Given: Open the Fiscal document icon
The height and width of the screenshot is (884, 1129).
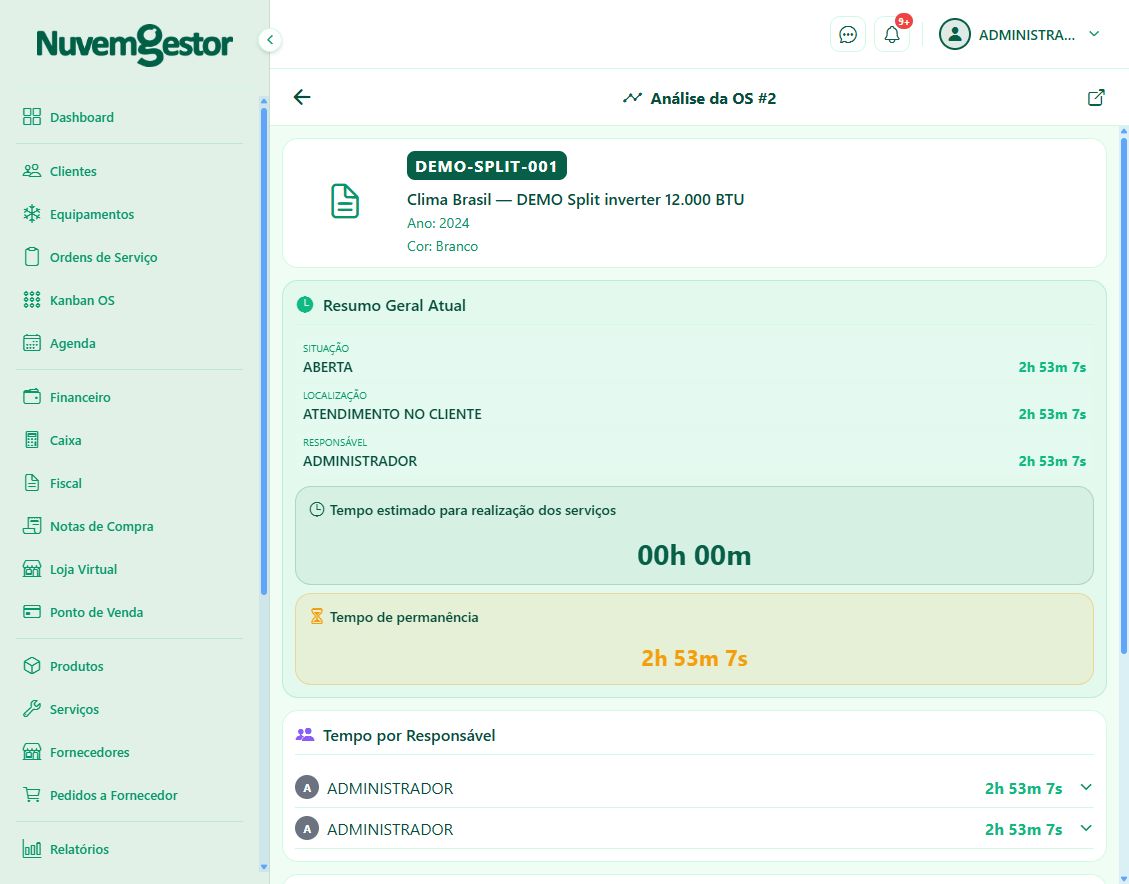Looking at the screenshot, I should pos(32,483).
